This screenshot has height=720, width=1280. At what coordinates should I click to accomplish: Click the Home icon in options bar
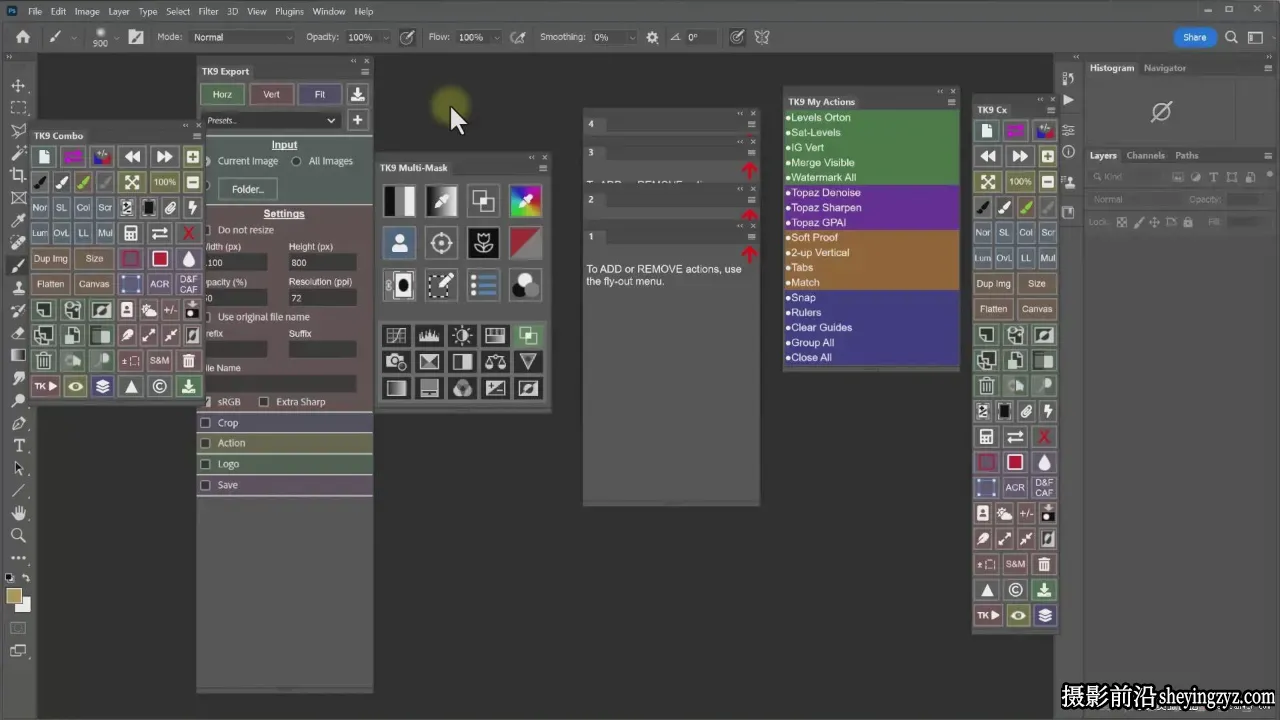click(22, 37)
